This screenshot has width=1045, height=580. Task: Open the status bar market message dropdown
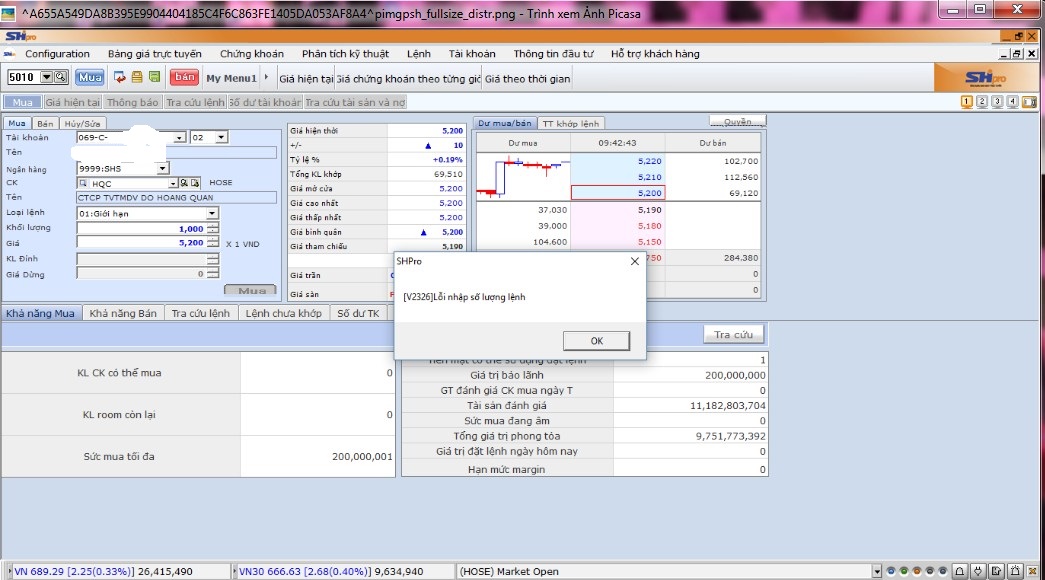point(877,571)
